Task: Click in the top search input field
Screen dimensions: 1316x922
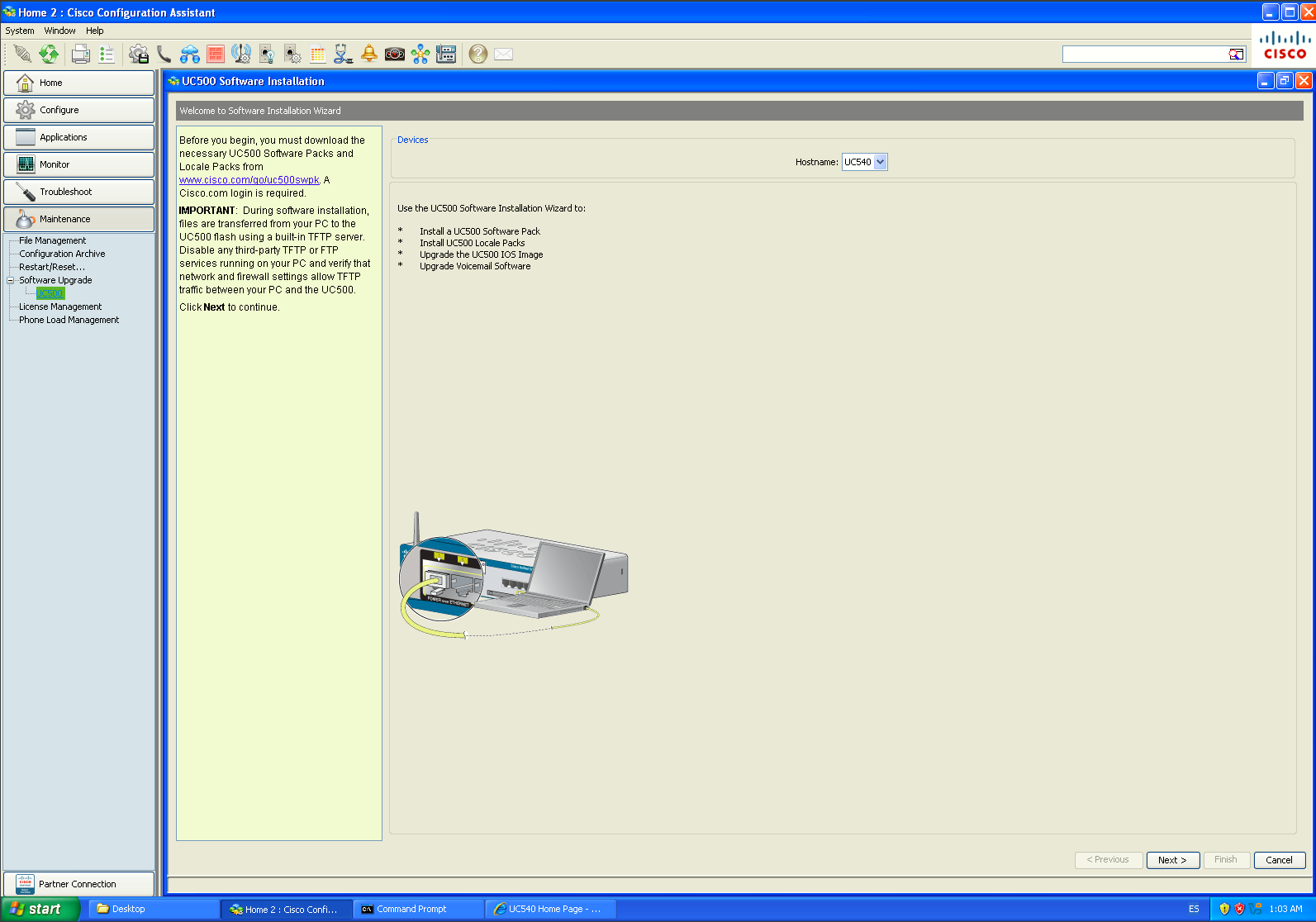Action: coord(1145,55)
